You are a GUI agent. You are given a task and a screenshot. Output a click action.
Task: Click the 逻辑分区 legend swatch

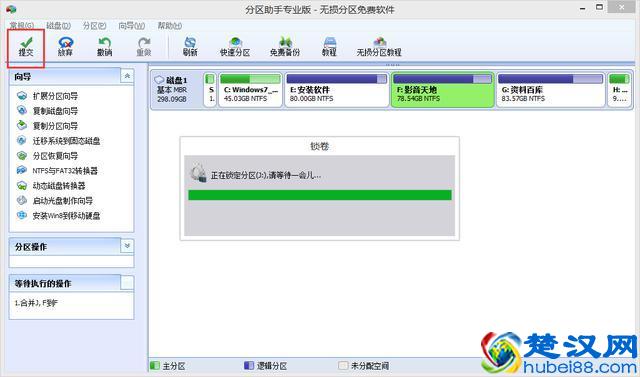pyautogui.click(x=249, y=365)
